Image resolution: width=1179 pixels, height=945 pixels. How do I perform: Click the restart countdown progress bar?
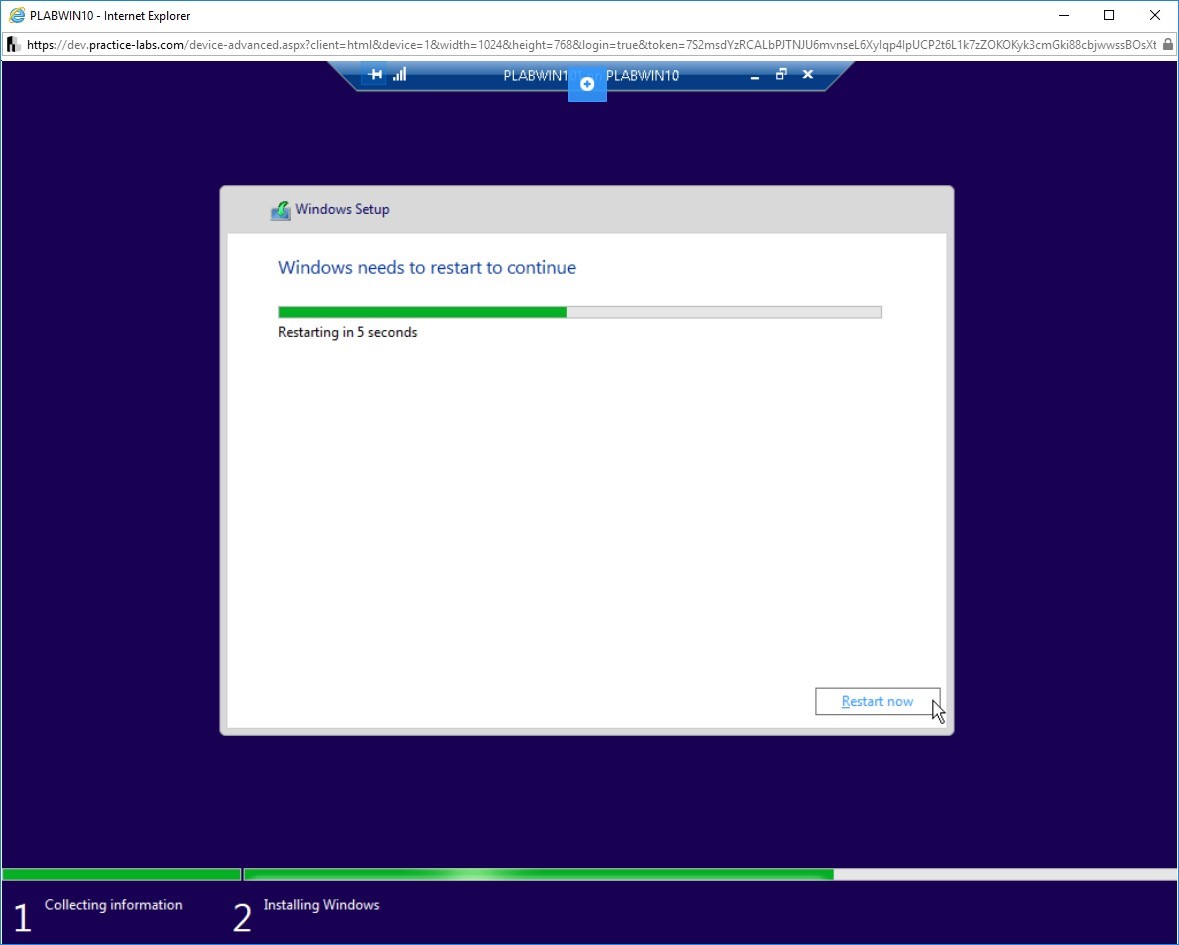tap(580, 312)
